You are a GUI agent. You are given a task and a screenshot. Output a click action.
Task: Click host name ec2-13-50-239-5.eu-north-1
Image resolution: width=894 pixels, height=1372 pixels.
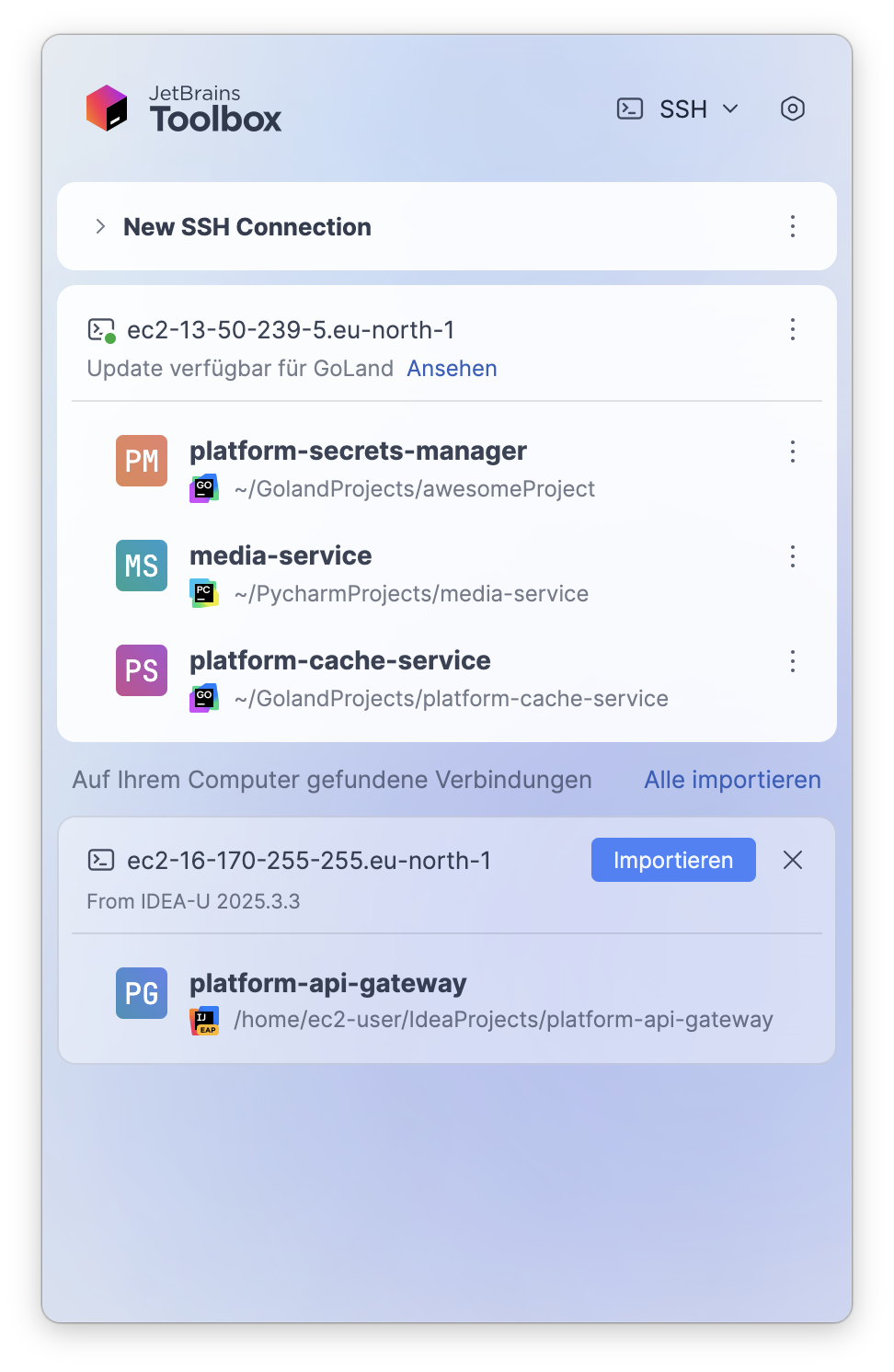coord(291,330)
